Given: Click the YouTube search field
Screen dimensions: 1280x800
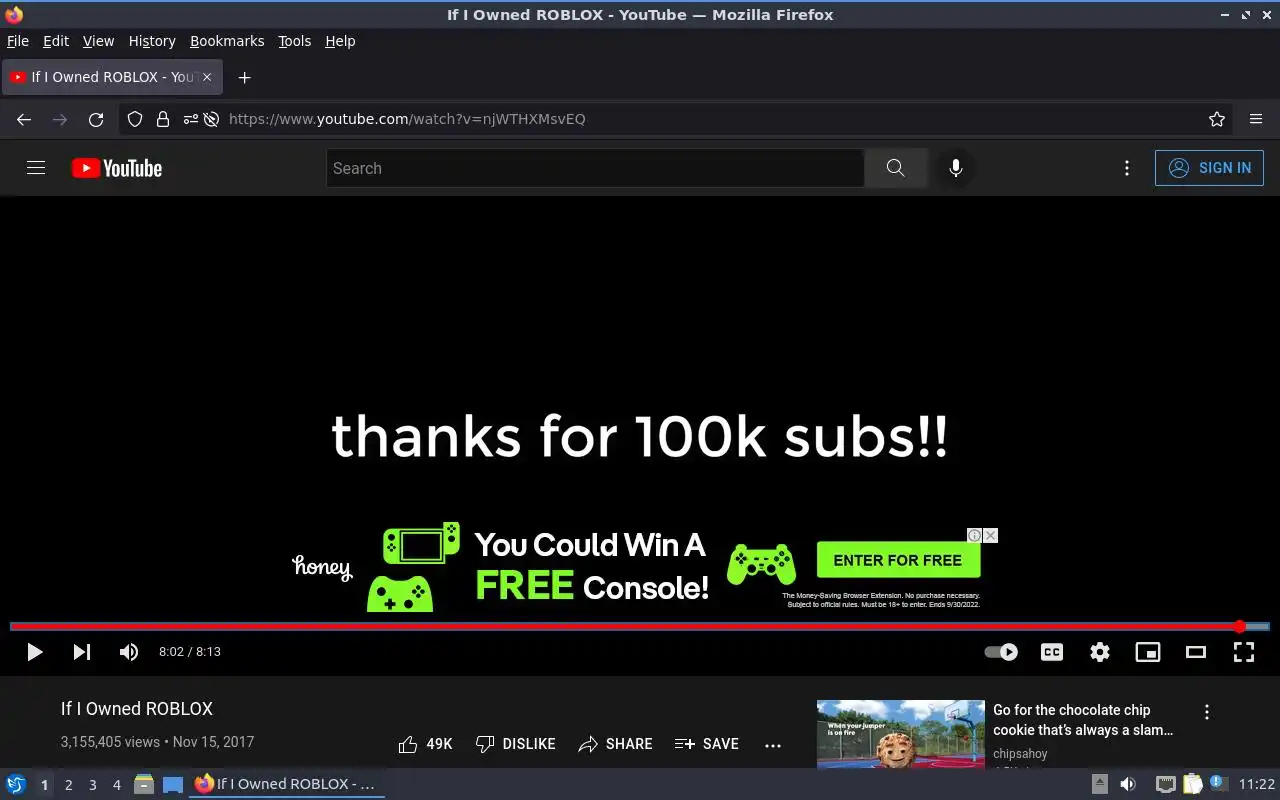Looking at the screenshot, I should [x=595, y=168].
